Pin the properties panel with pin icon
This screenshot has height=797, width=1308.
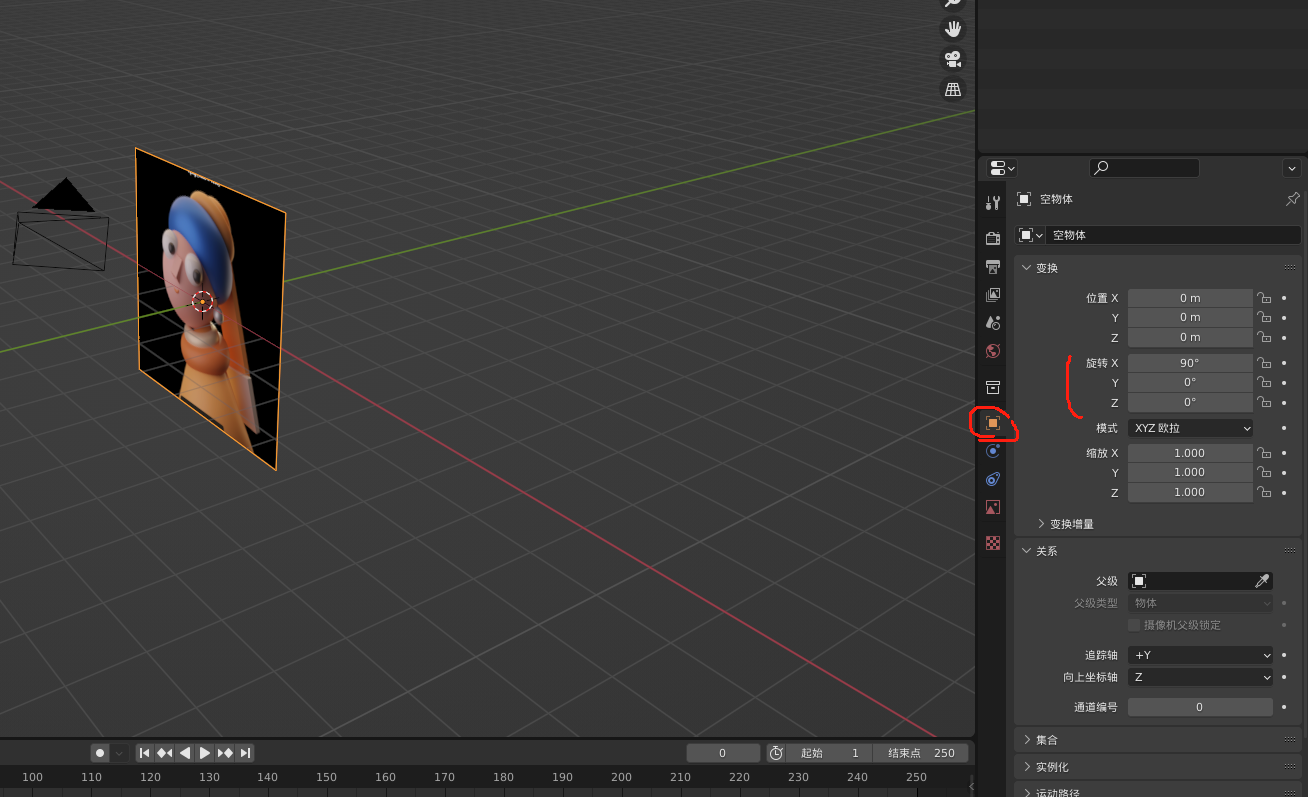(x=1292, y=199)
